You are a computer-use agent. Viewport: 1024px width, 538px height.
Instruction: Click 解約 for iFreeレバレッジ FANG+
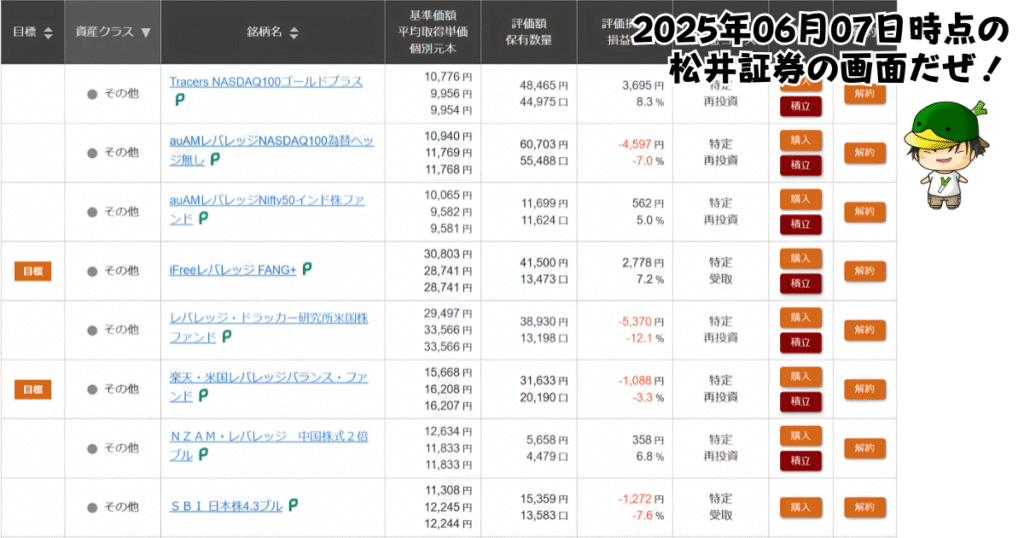coord(865,271)
